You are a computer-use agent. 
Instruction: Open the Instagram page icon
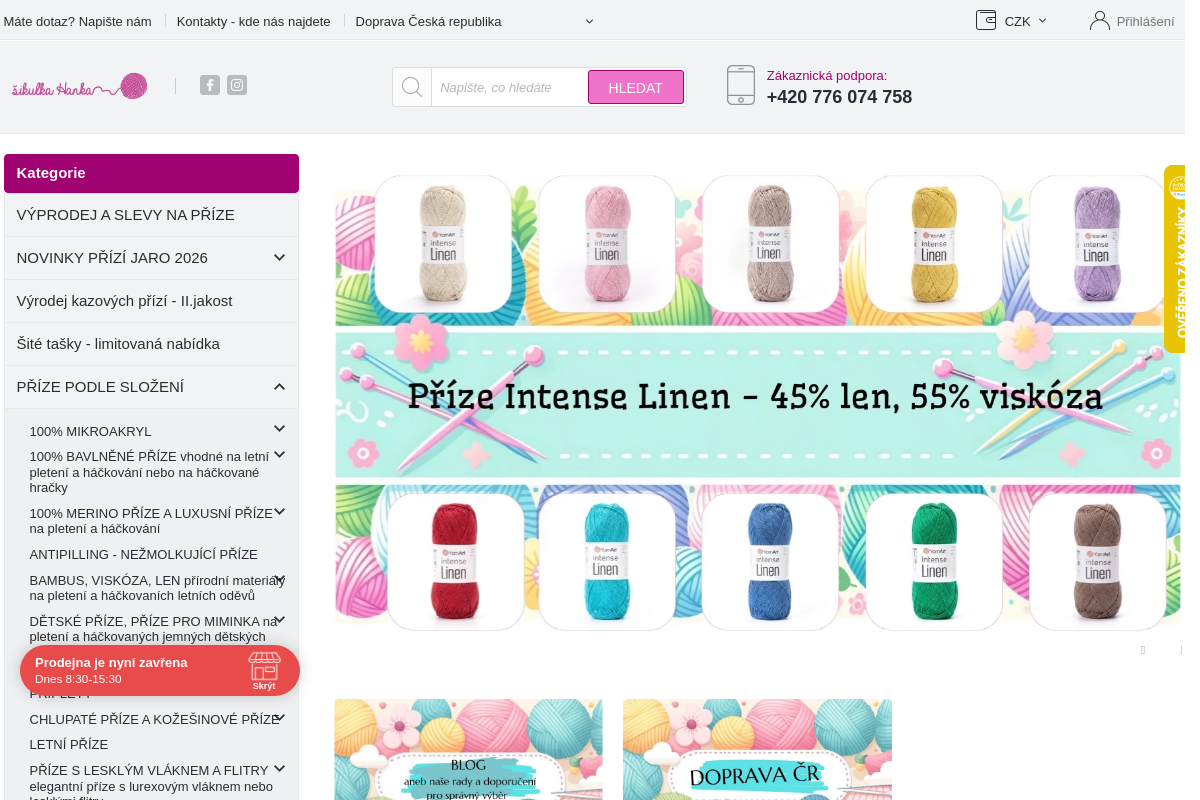(237, 85)
